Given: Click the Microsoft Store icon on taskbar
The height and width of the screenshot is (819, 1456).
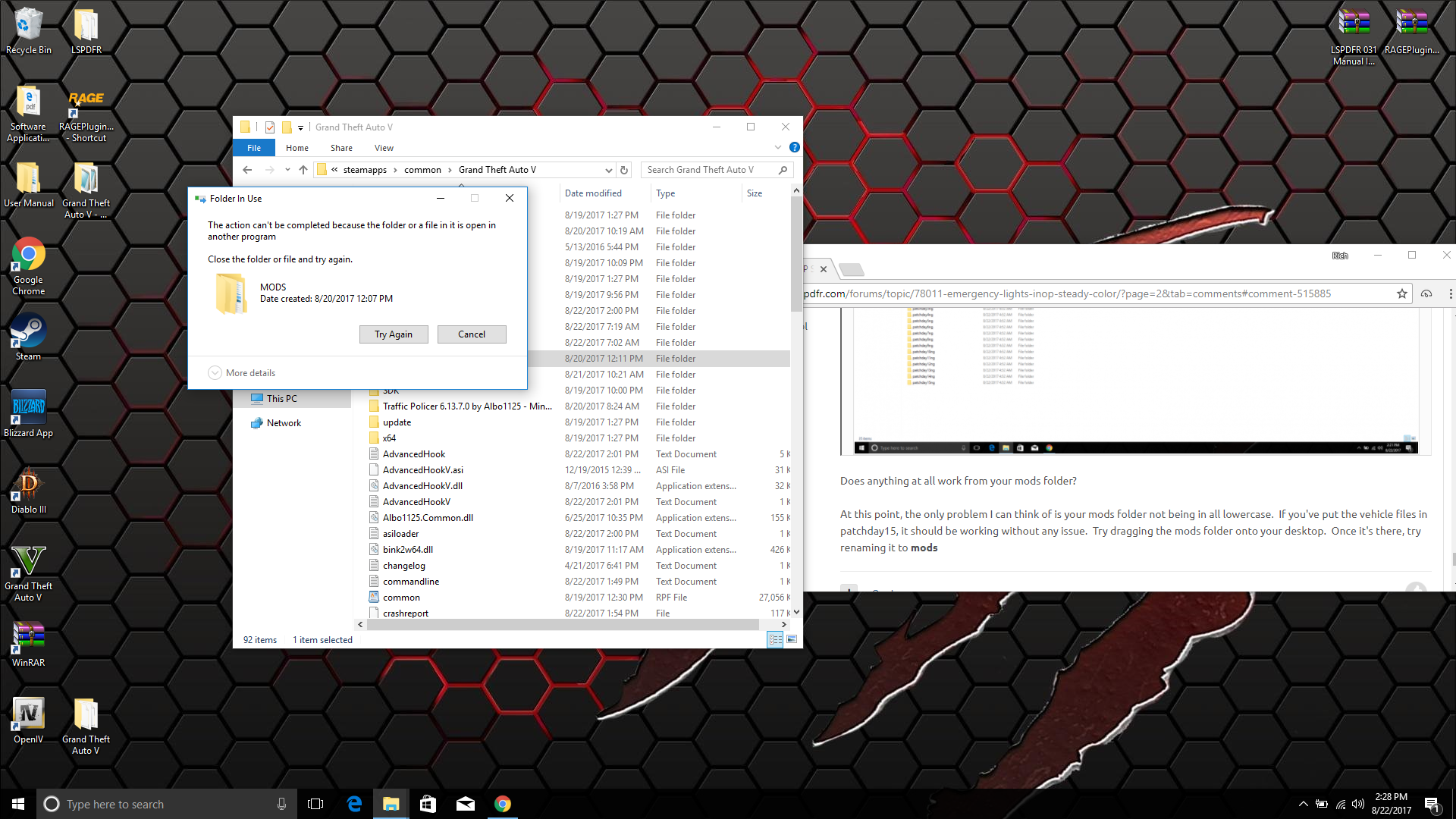Looking at the screenshot, I should click(x=428, y=804).
